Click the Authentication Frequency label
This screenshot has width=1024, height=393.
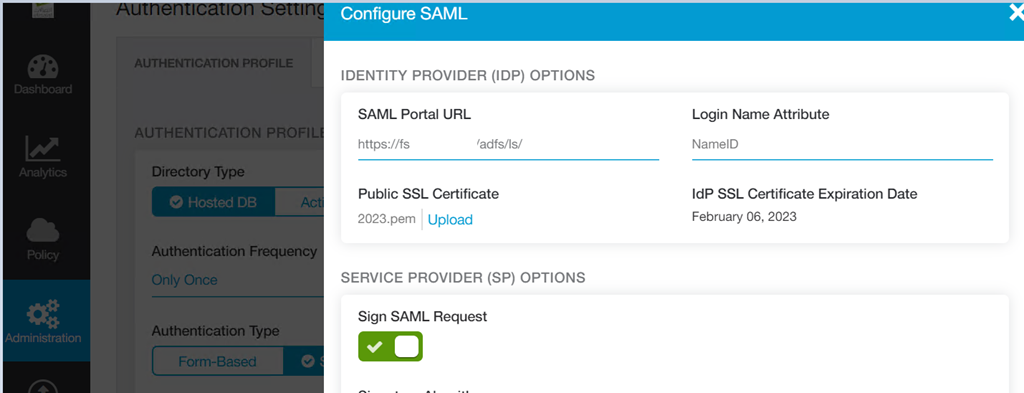click(234, 251)
